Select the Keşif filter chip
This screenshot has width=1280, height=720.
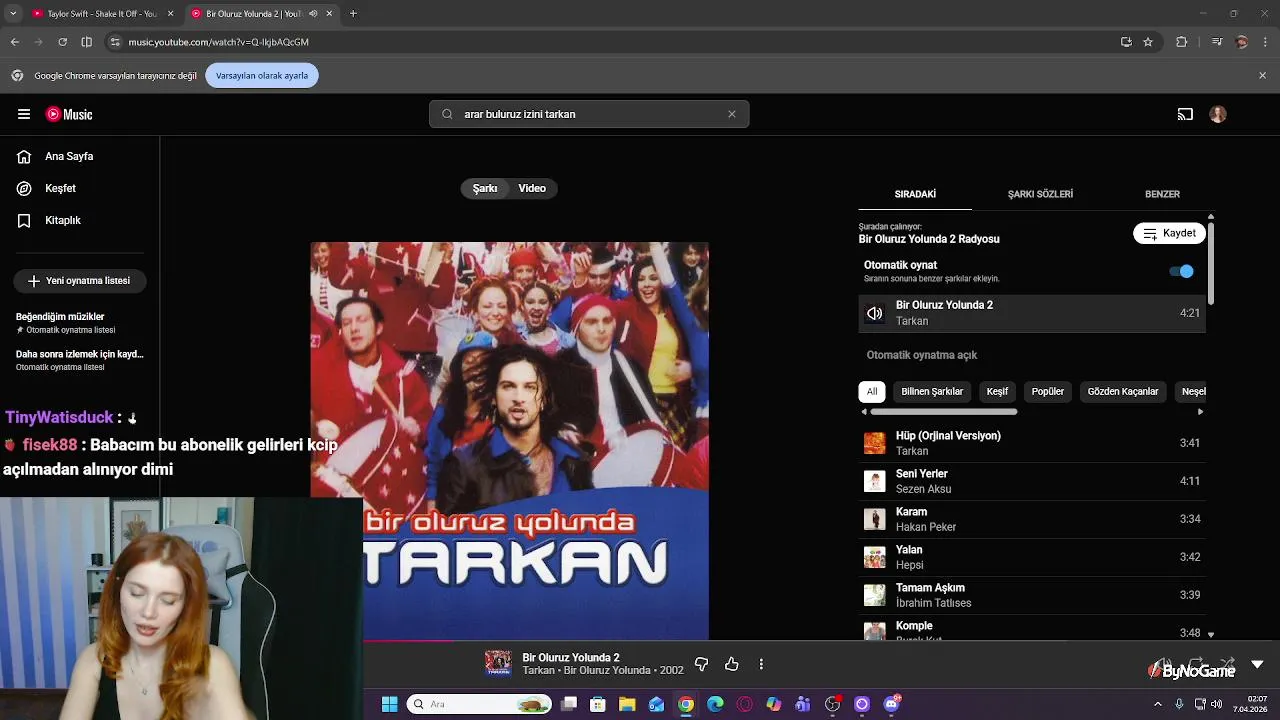click(x=997, y=392)
